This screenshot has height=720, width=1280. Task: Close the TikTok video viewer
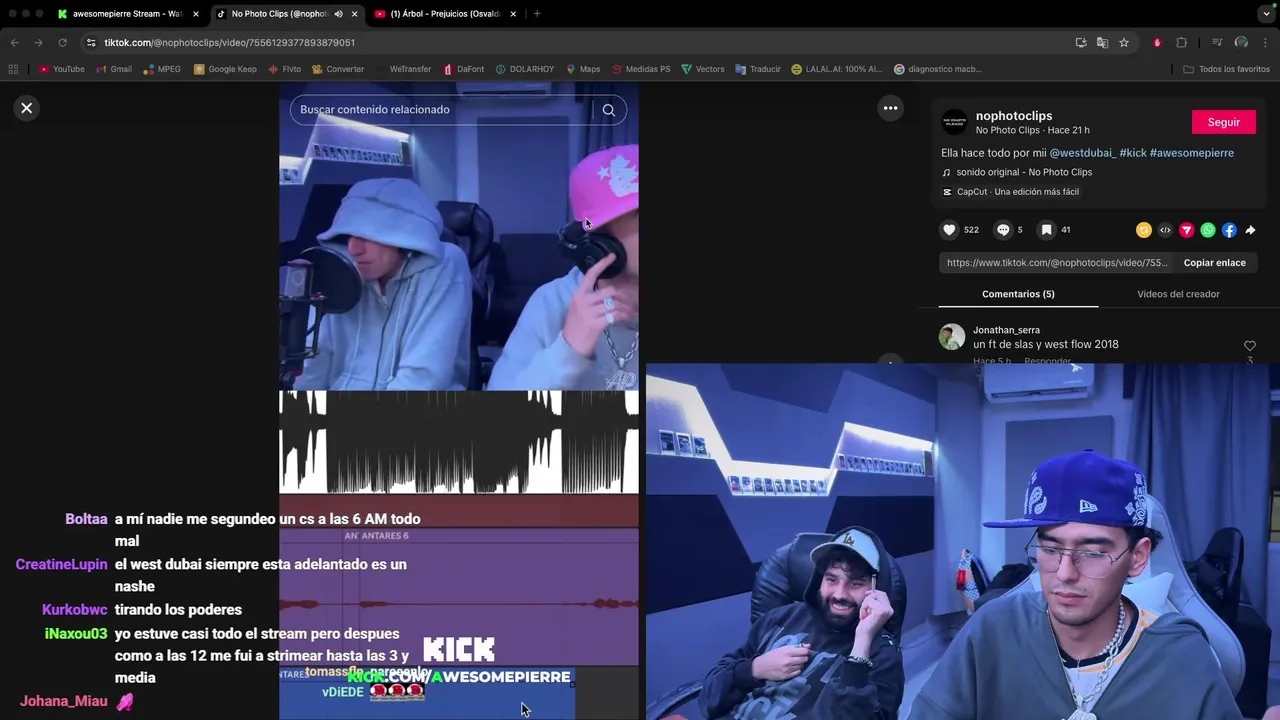click(27, 108)
